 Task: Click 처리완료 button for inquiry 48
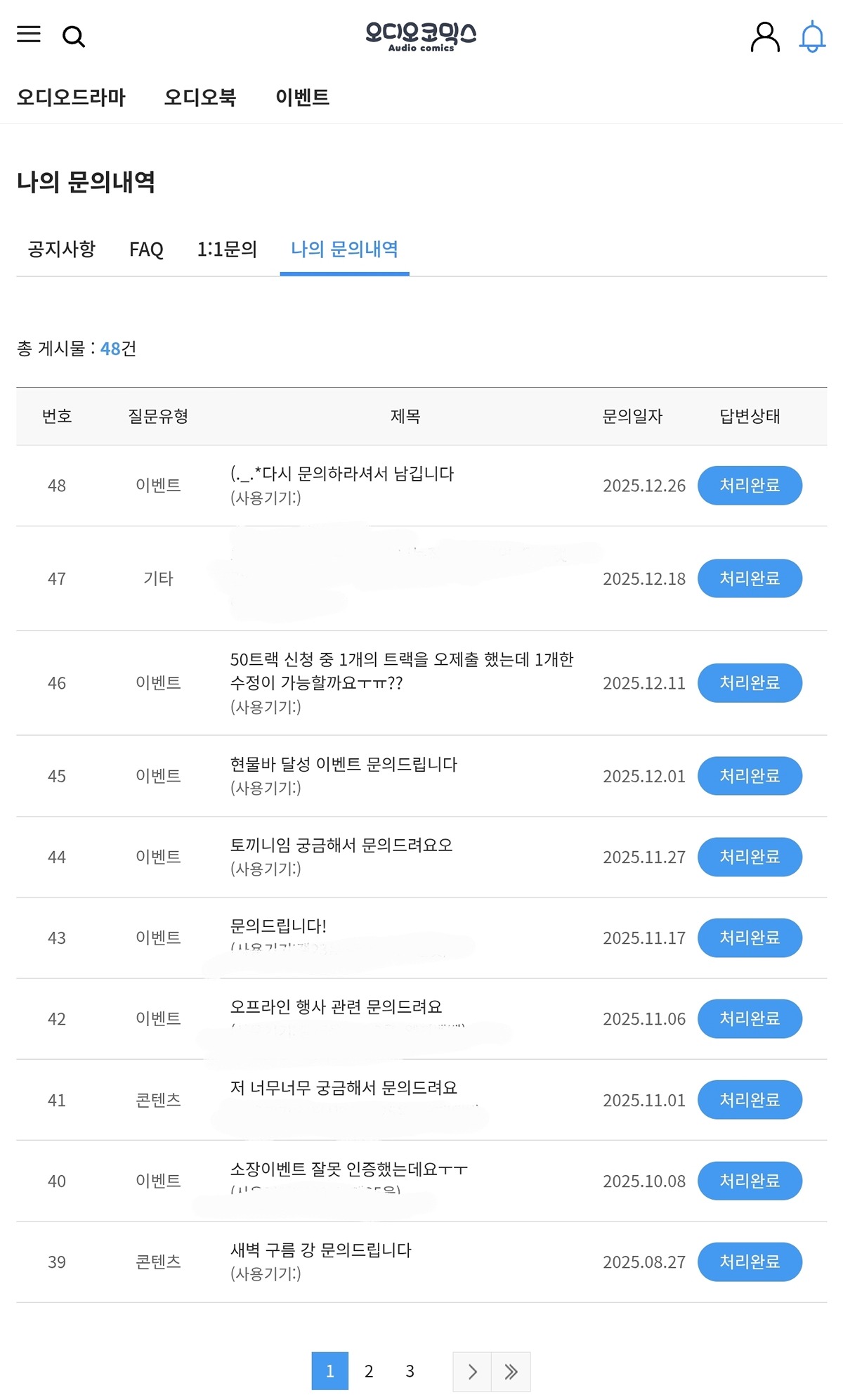point(750,485)
